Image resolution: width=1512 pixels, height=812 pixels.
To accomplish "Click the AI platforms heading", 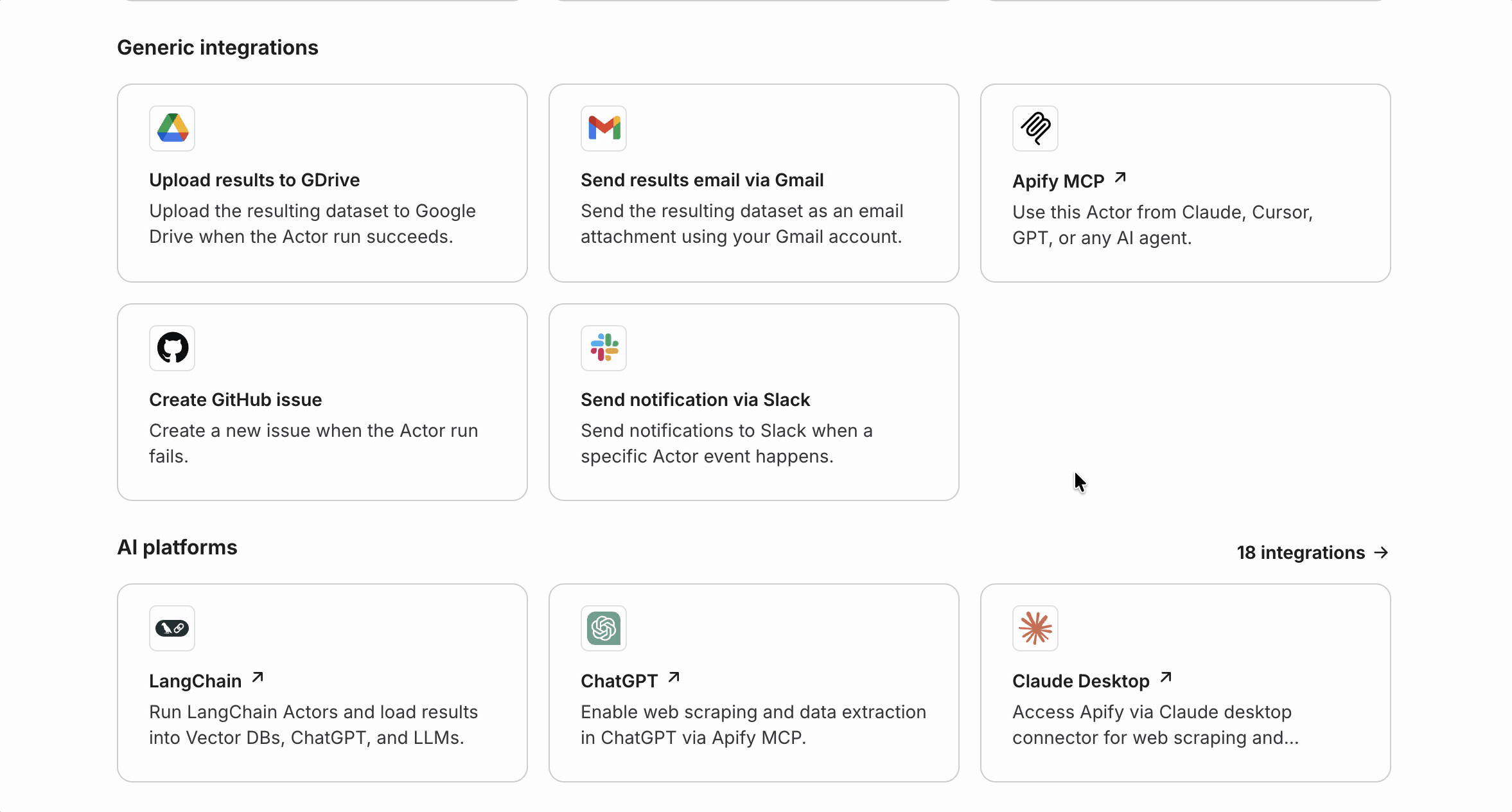I will tap(177, 547).
